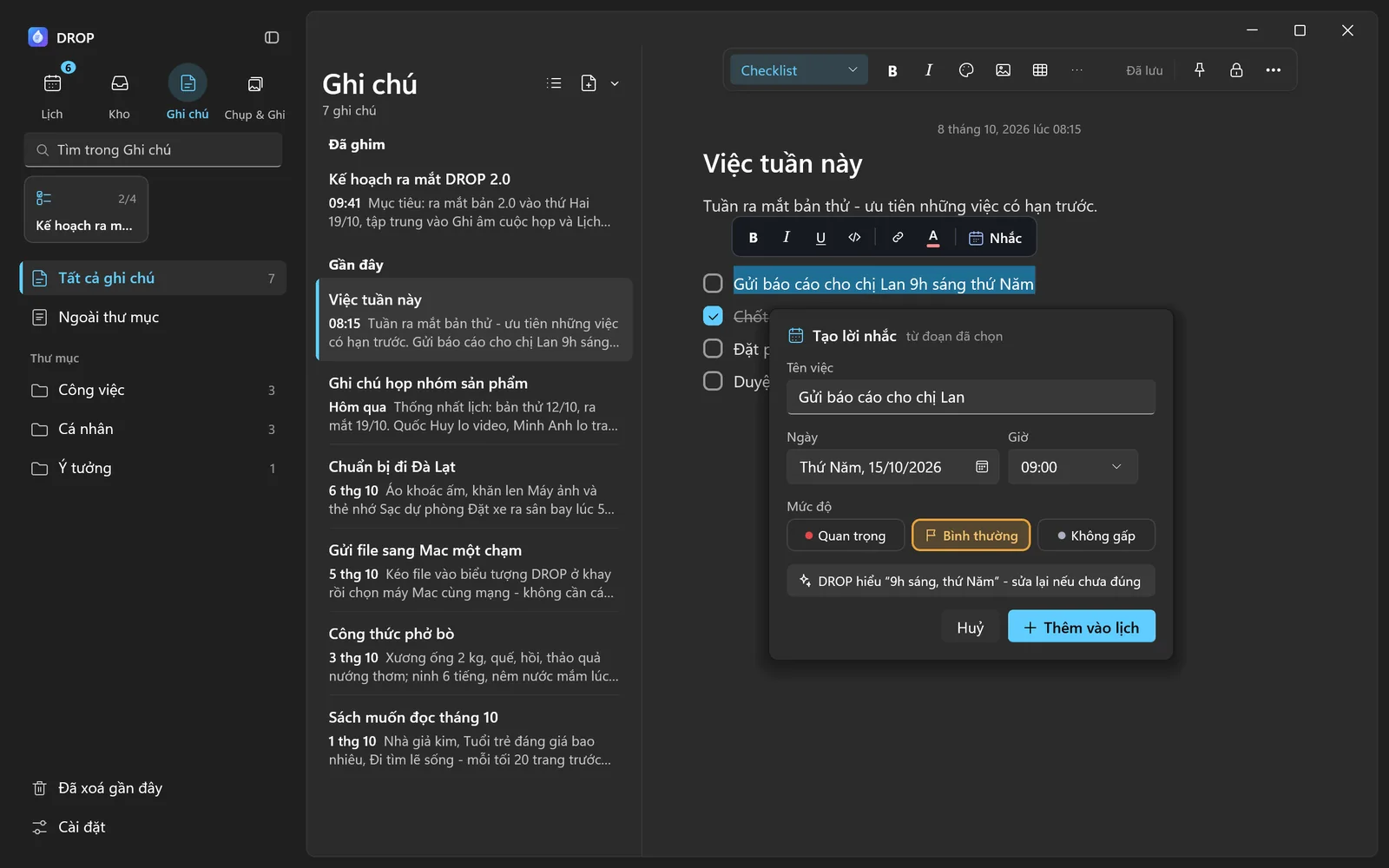Open the Chụp & Ghi capture section
Viewport: 1389px width, 868px height.
(x=254, y=93)
